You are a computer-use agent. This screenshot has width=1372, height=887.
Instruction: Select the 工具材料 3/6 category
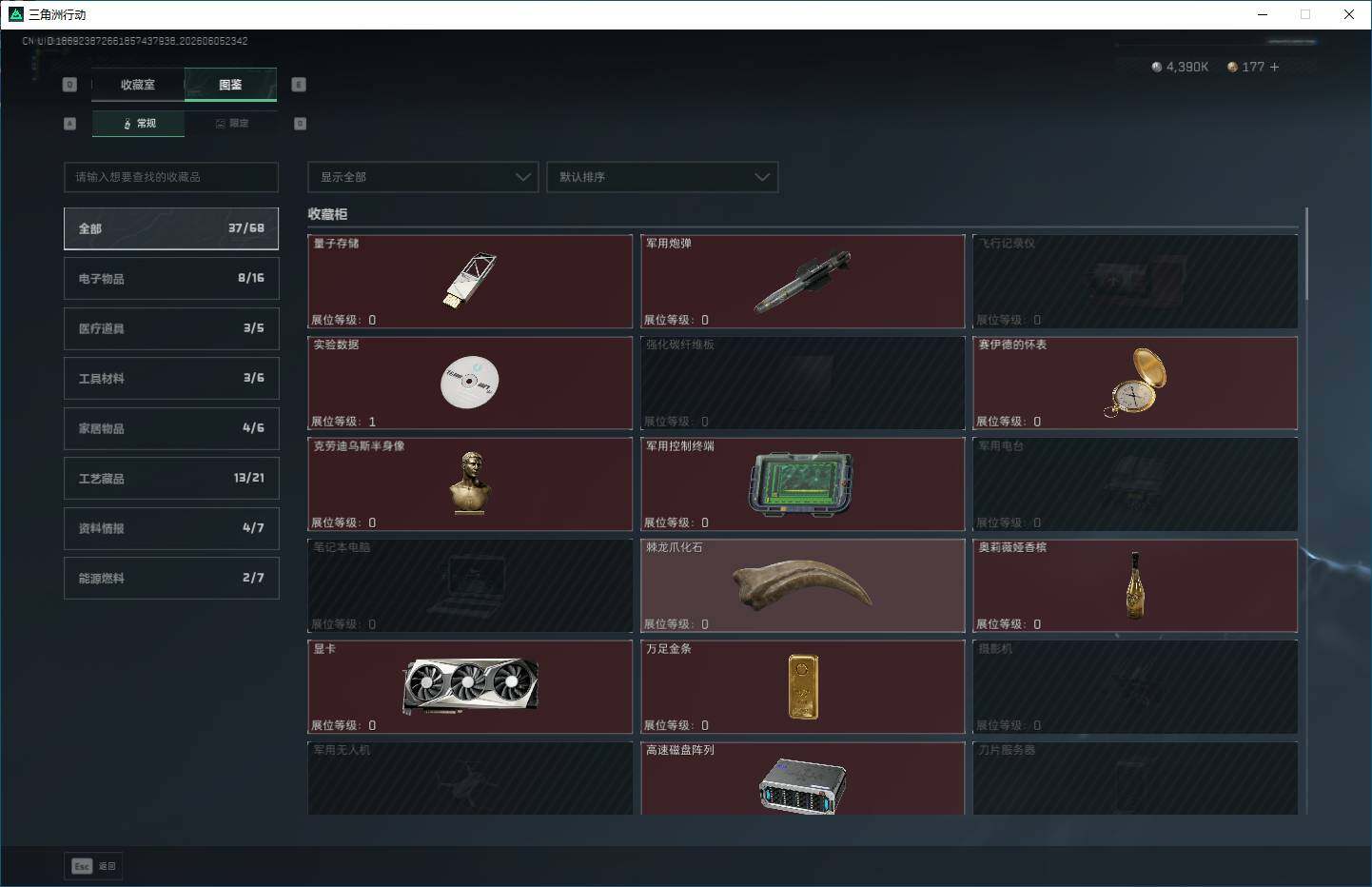pyautogui.click(x=171, y=378)
